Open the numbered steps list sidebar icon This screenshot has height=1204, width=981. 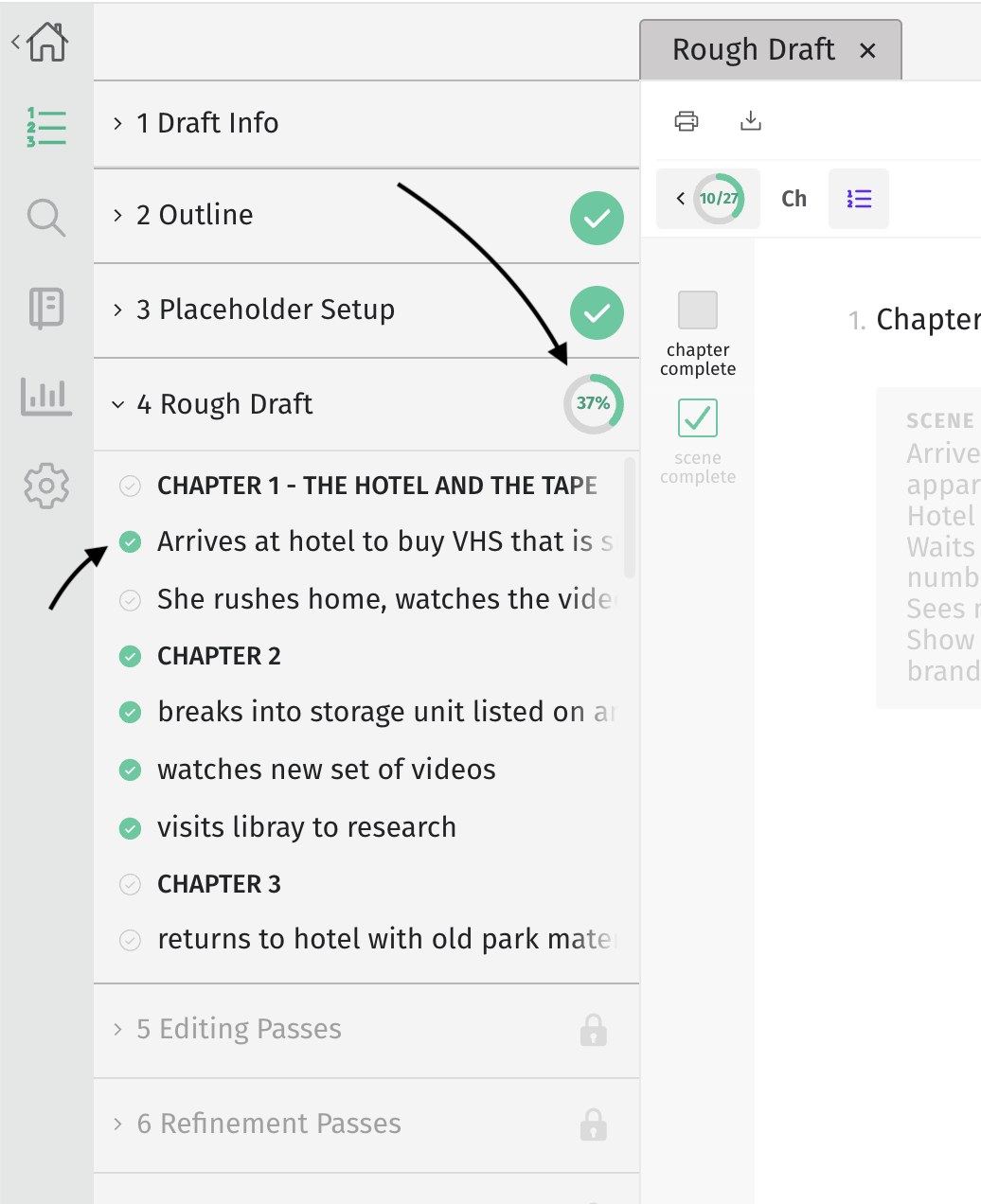(x=46, y=128)
